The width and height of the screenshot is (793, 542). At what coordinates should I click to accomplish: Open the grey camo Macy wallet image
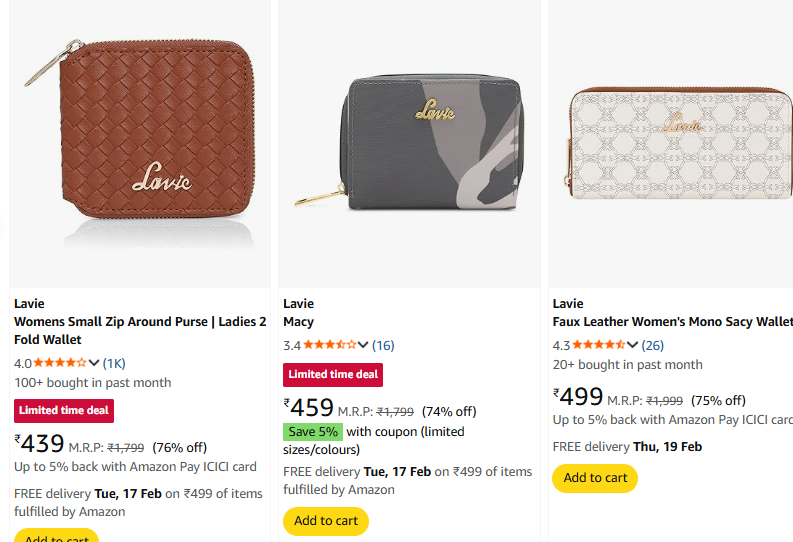point(409,143)
